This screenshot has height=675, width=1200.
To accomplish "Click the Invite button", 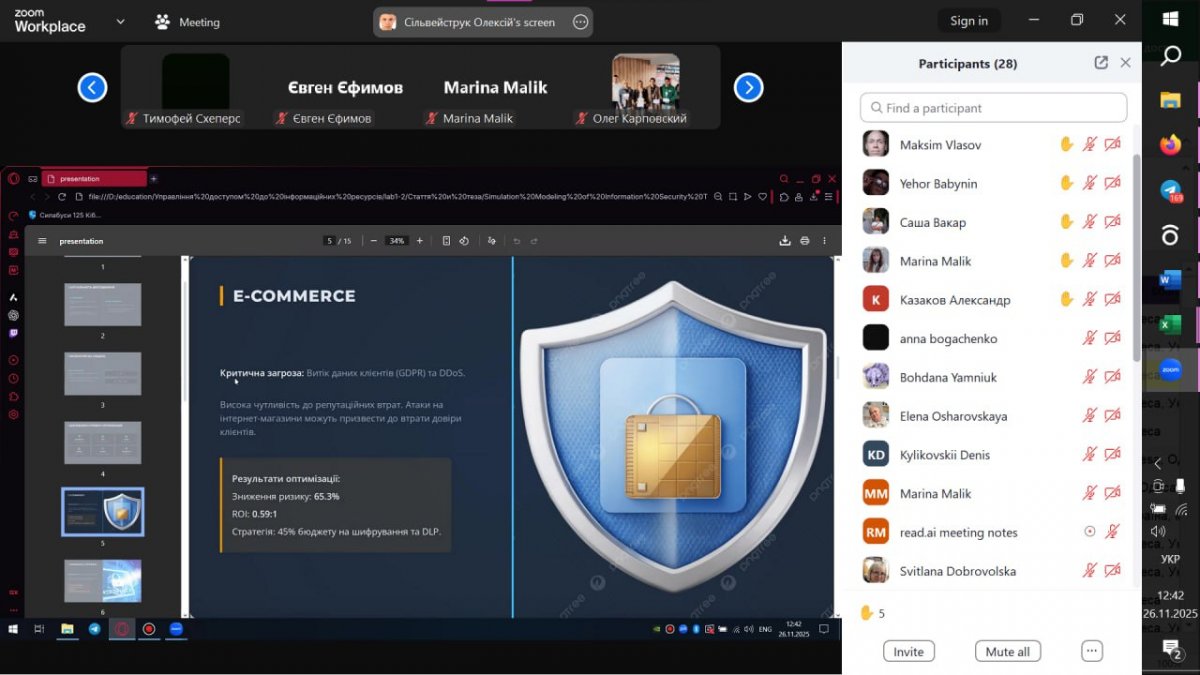I will point(908,651).
